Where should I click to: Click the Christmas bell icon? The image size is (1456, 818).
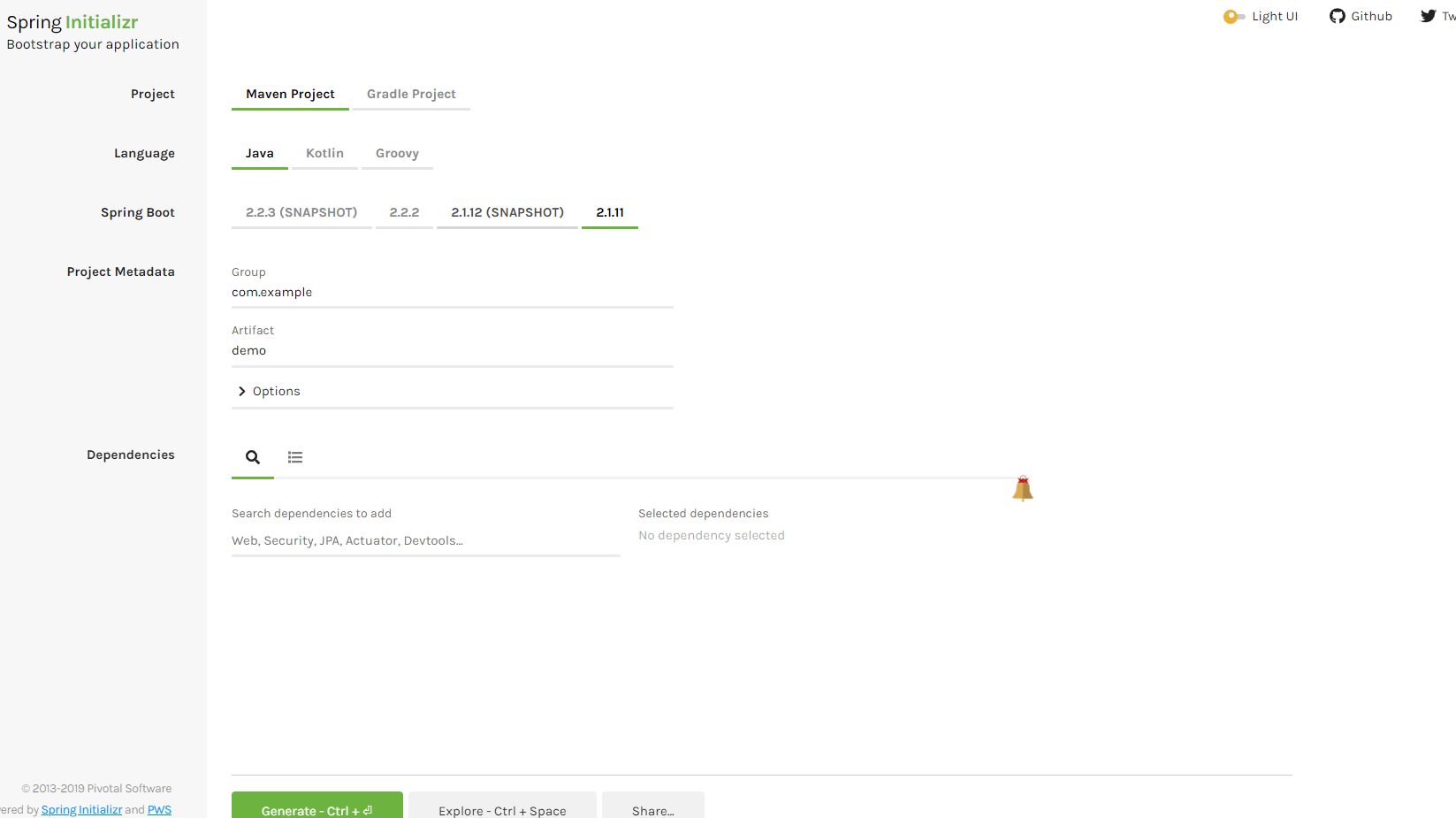1023,488
